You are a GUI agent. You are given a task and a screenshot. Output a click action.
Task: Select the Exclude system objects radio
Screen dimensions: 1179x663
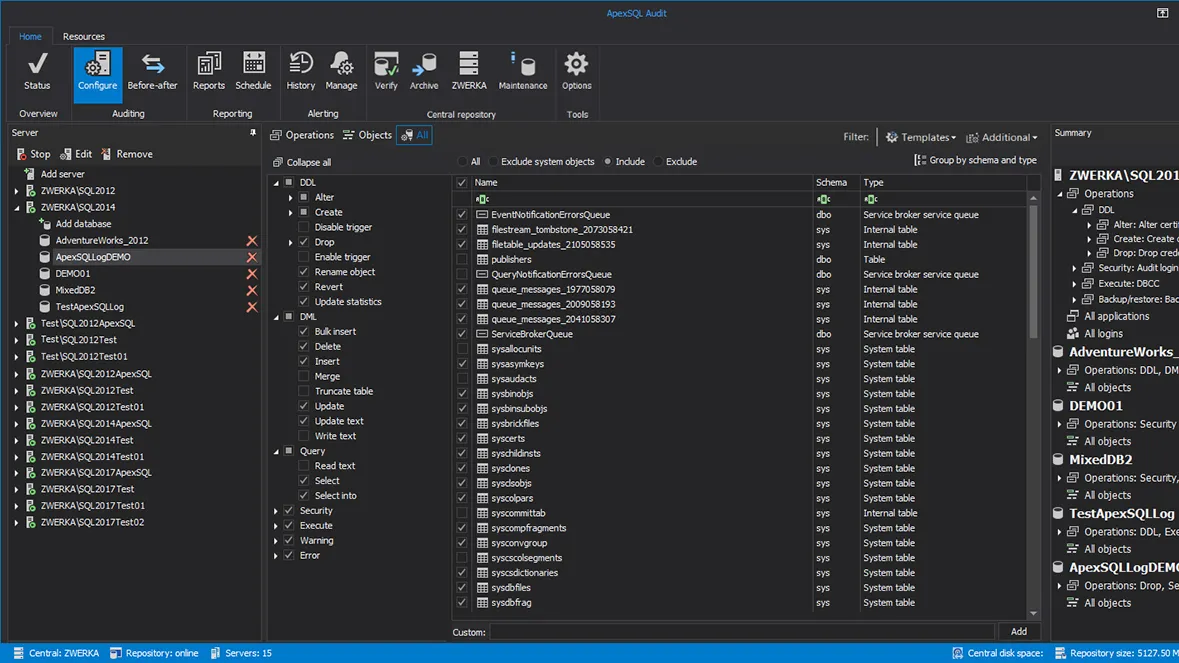(493, 162)
